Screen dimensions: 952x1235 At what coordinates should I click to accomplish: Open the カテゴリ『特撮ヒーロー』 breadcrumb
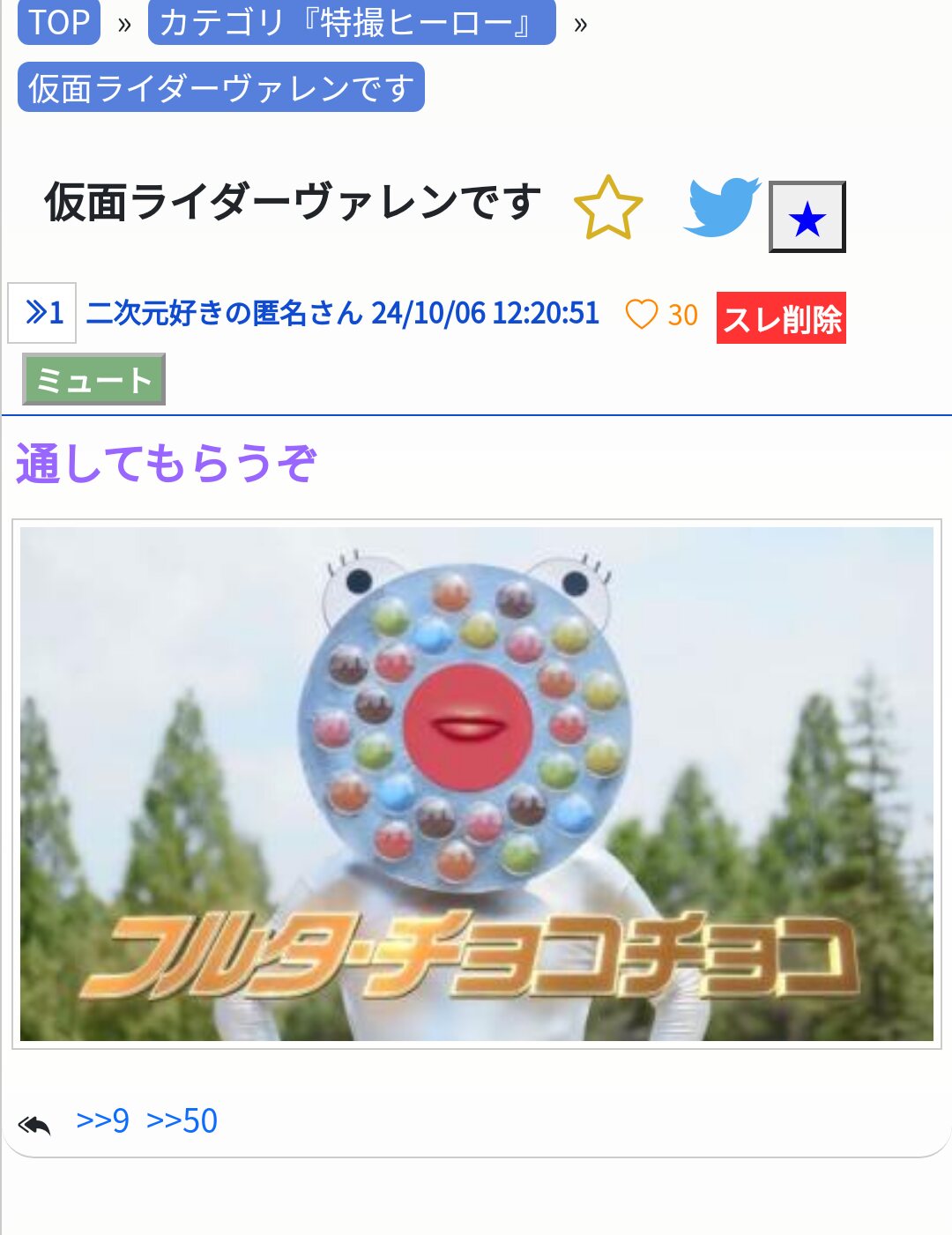pos(352,22)
